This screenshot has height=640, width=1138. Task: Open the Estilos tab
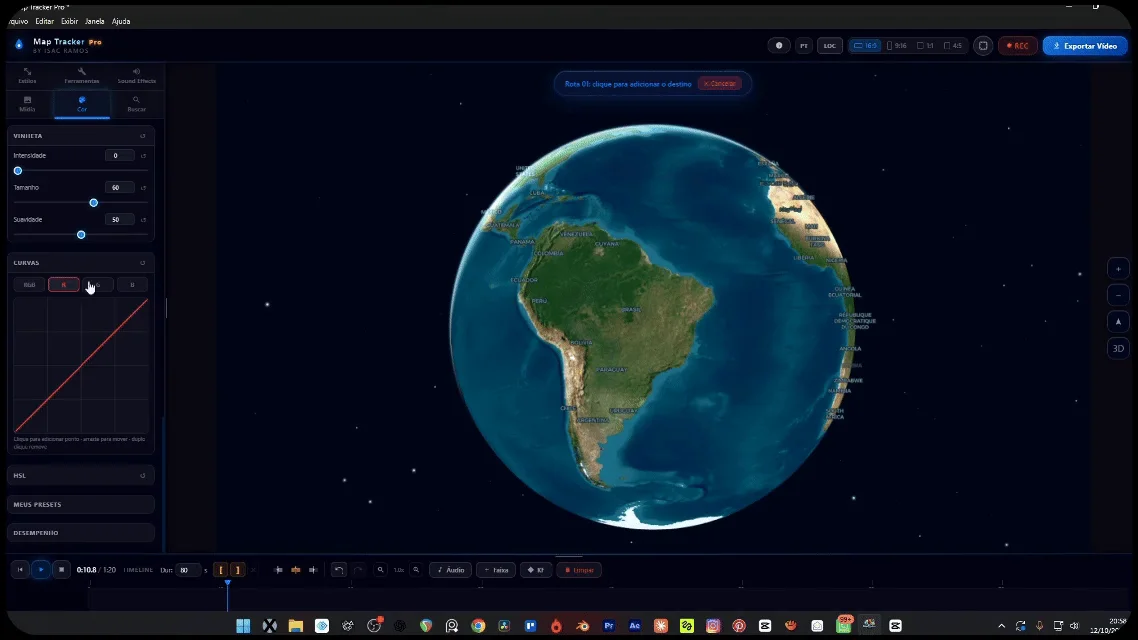[x=28, y=75]
